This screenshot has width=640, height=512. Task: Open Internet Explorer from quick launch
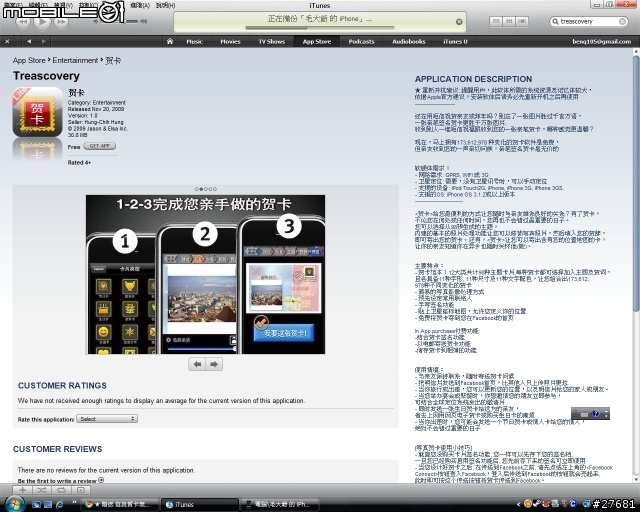pyautogui.click(x=59, y=505)
